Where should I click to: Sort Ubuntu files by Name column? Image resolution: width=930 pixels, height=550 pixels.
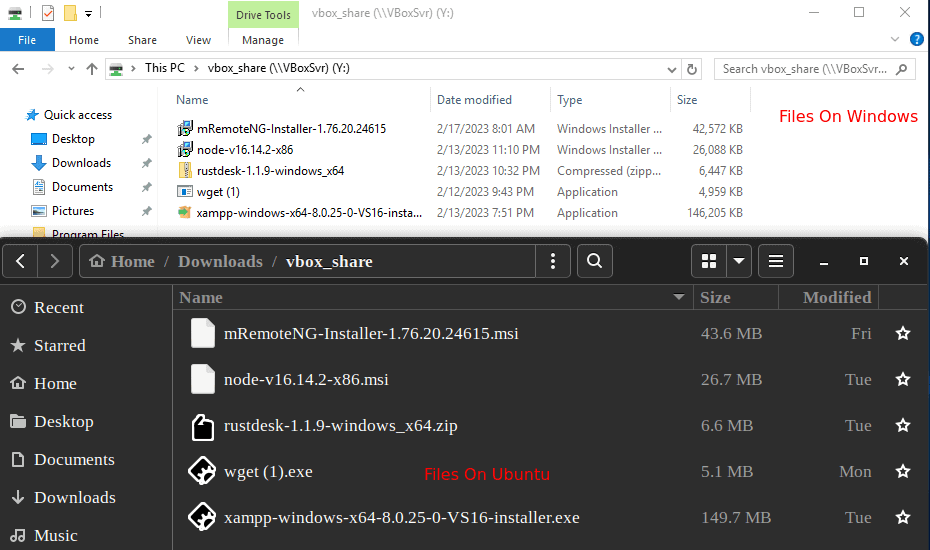pos(433,297)
